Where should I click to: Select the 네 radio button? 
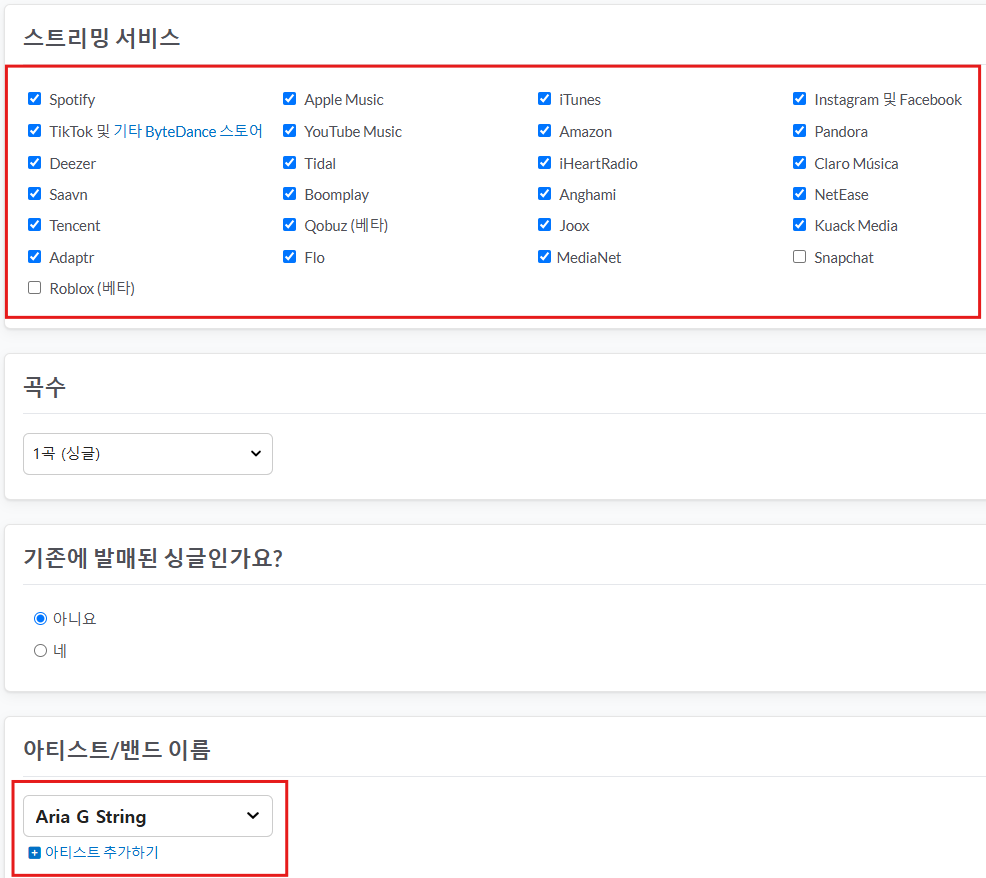pyautogui.click(x=40, y=650)
